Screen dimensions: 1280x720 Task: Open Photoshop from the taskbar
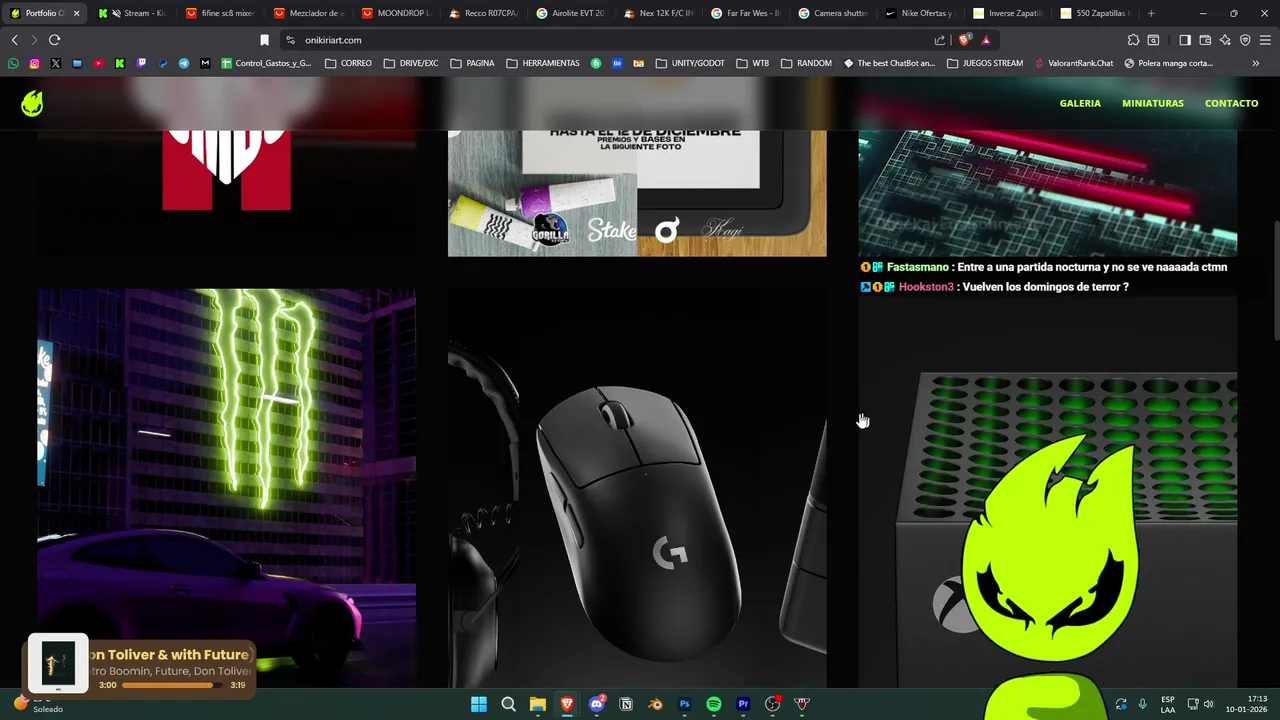[685, 704]
